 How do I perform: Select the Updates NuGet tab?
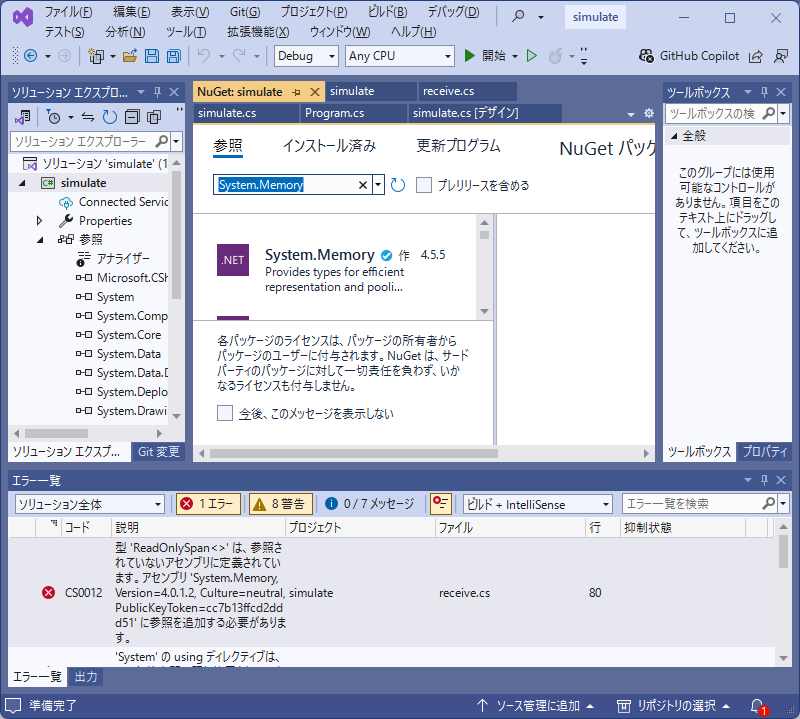click(x=458, y=146)
